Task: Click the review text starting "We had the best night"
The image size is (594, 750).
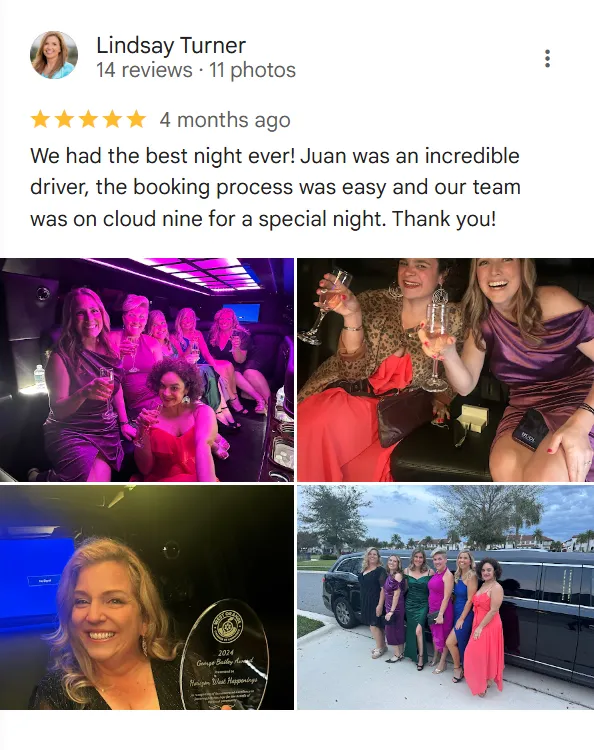Action: point(275,188)
